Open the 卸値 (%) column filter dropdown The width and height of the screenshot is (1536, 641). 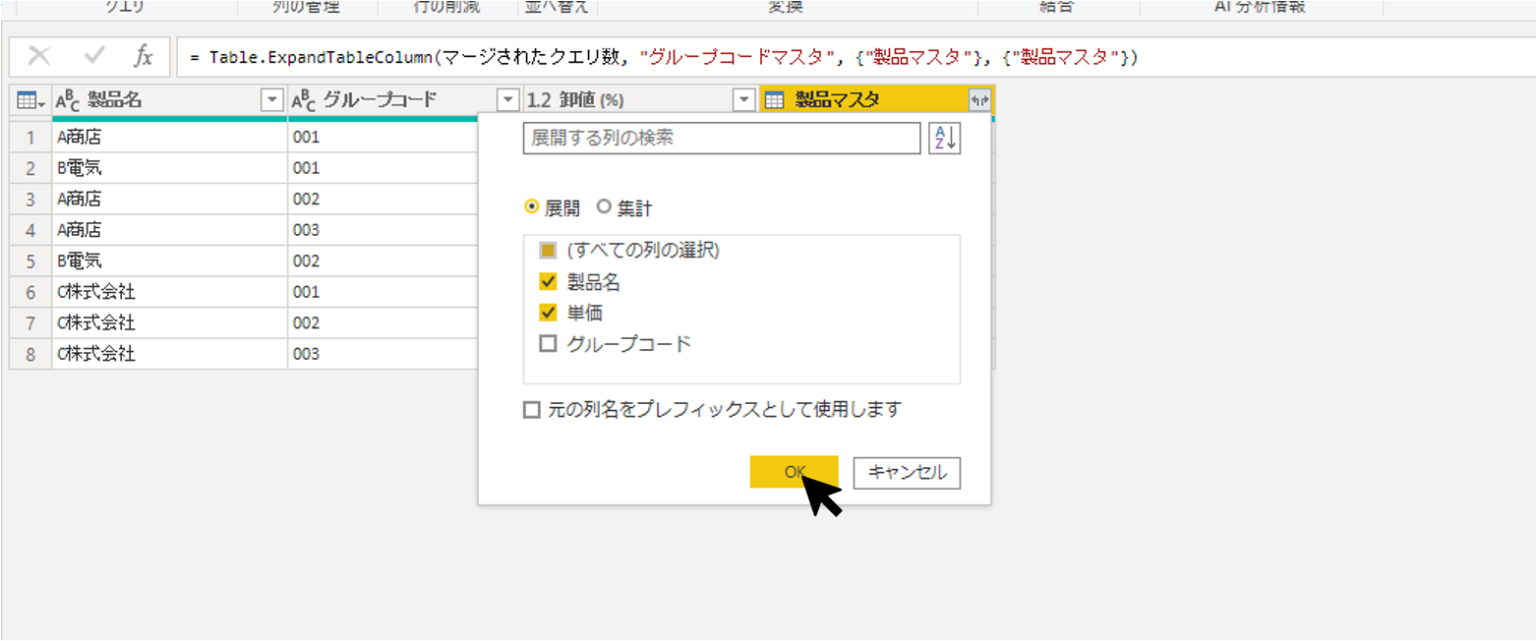[743, 100]
